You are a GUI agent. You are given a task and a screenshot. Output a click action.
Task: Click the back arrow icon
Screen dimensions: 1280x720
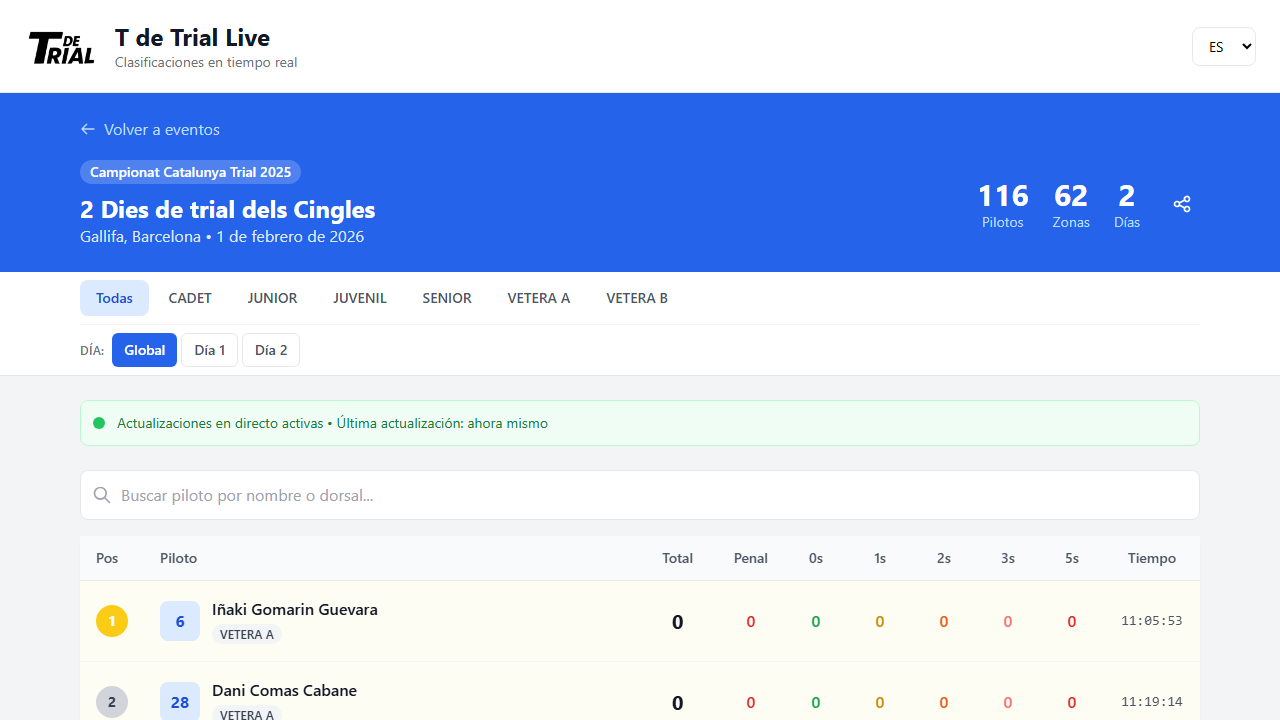click(88, 130)
